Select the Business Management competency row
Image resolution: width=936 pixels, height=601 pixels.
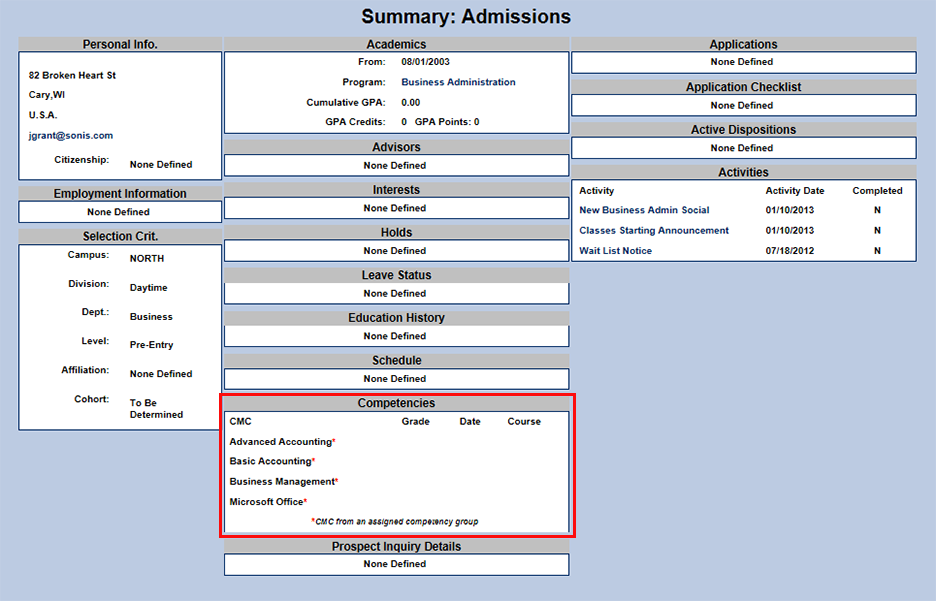coord(396,482)
